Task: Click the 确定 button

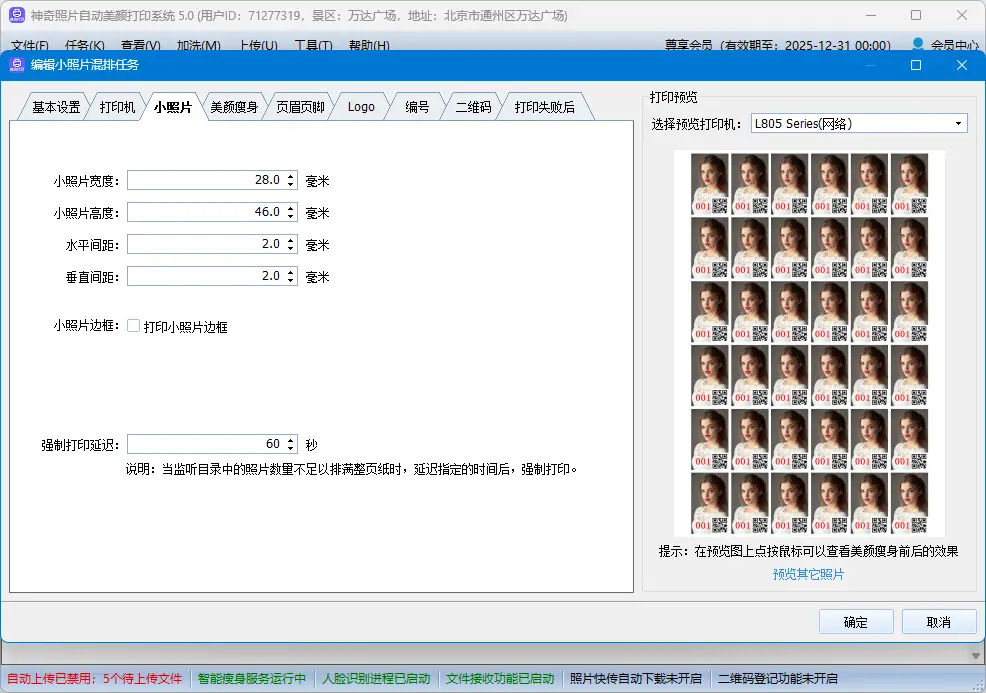Action: coord(855,622)
